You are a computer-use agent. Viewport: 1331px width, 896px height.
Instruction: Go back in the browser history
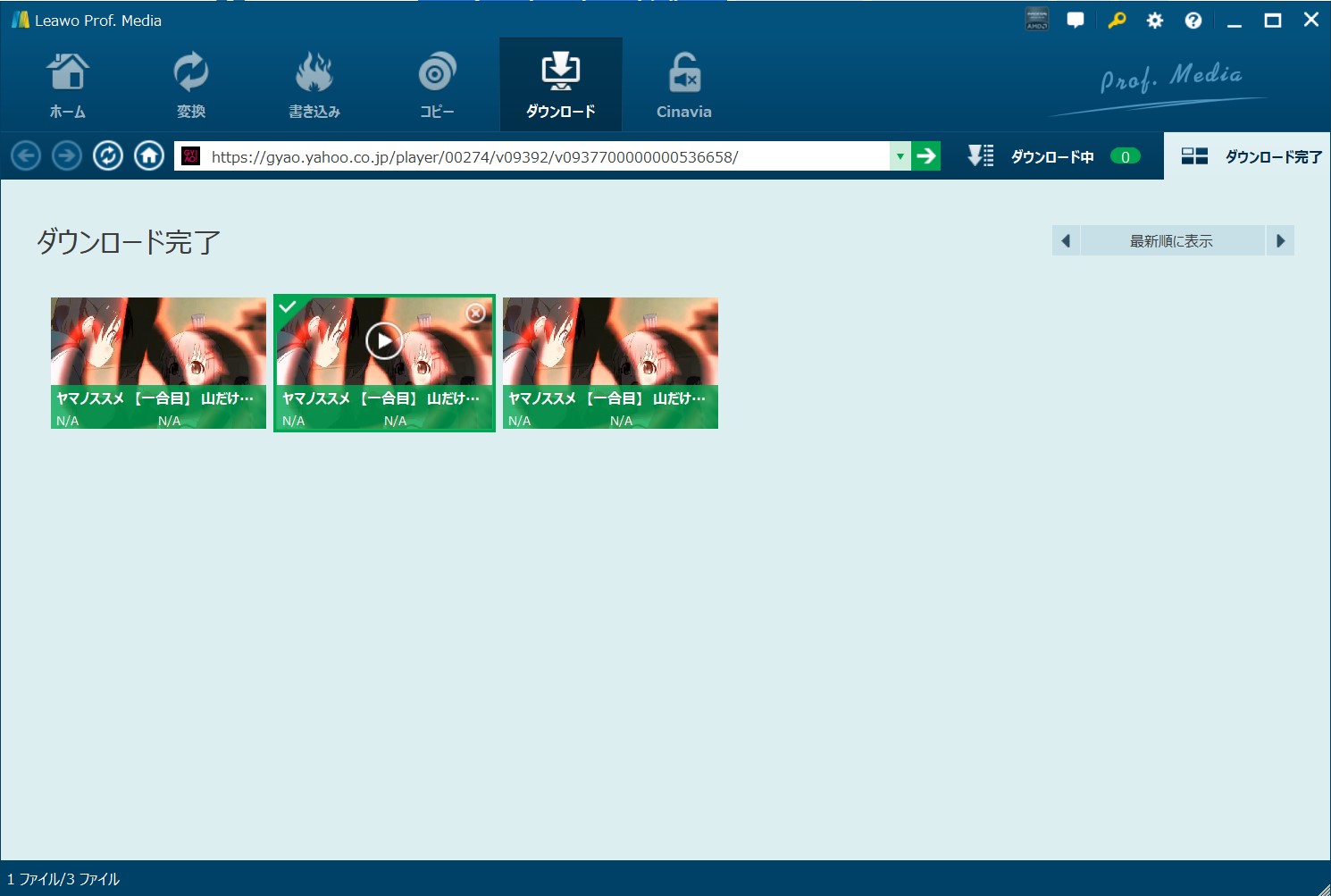26,156
